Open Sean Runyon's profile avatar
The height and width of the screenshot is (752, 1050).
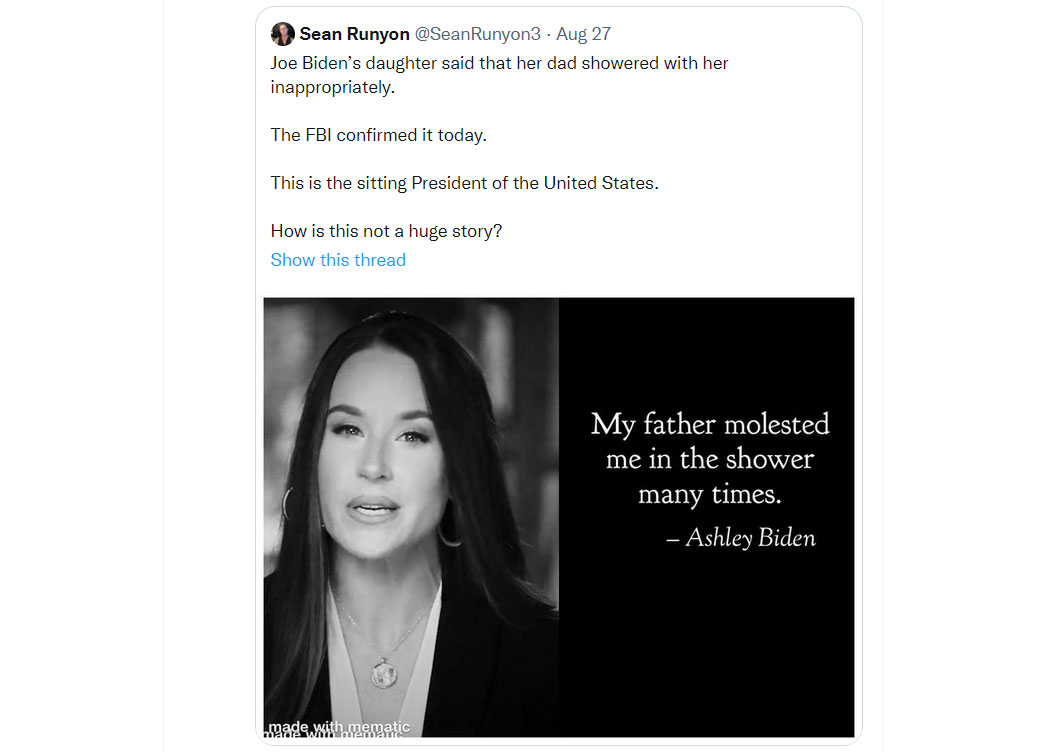tap(283, 33)
